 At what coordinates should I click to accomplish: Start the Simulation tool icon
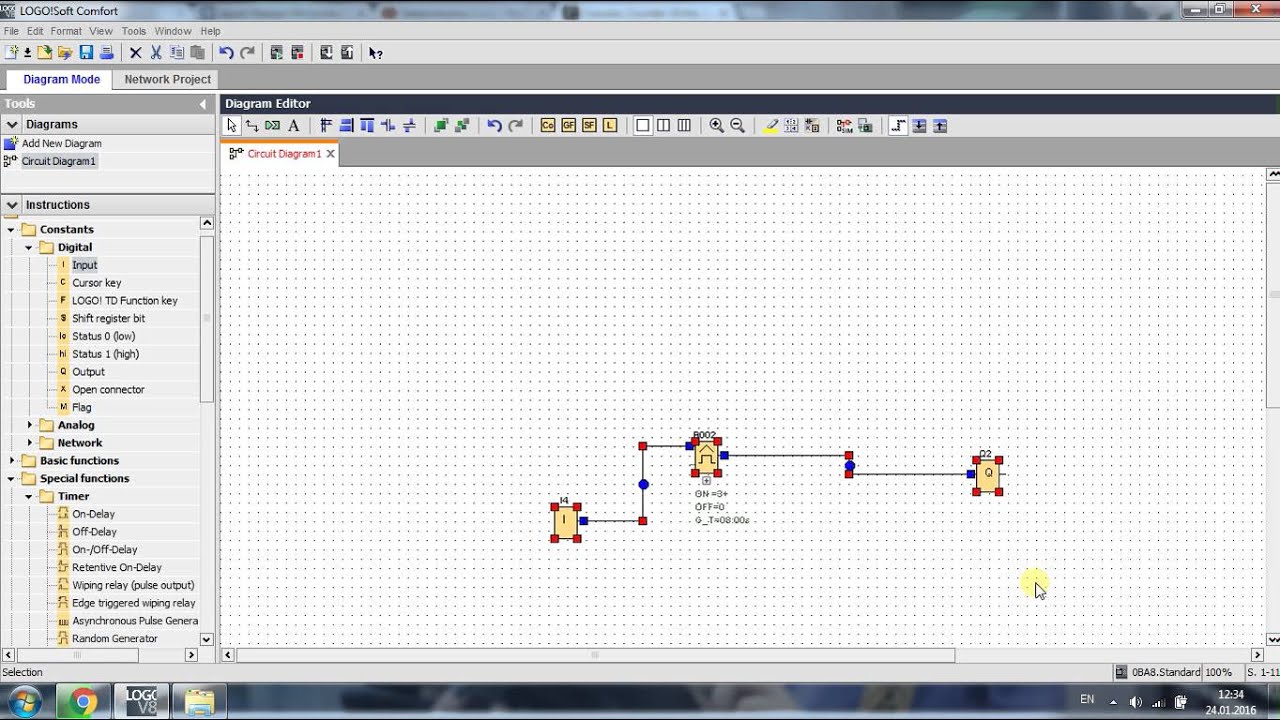coord(845,125)
